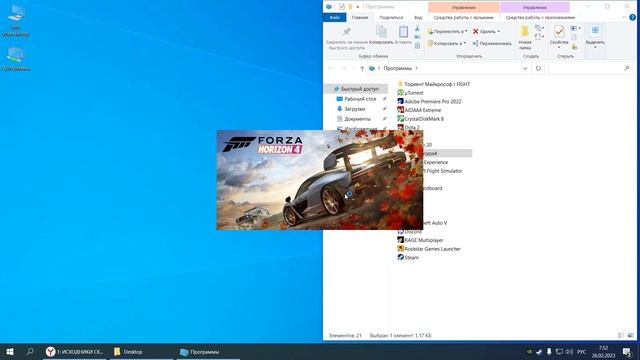
Task: Select the Adobe Premiere Pro 2022 icon
Action: click(400, 101)
